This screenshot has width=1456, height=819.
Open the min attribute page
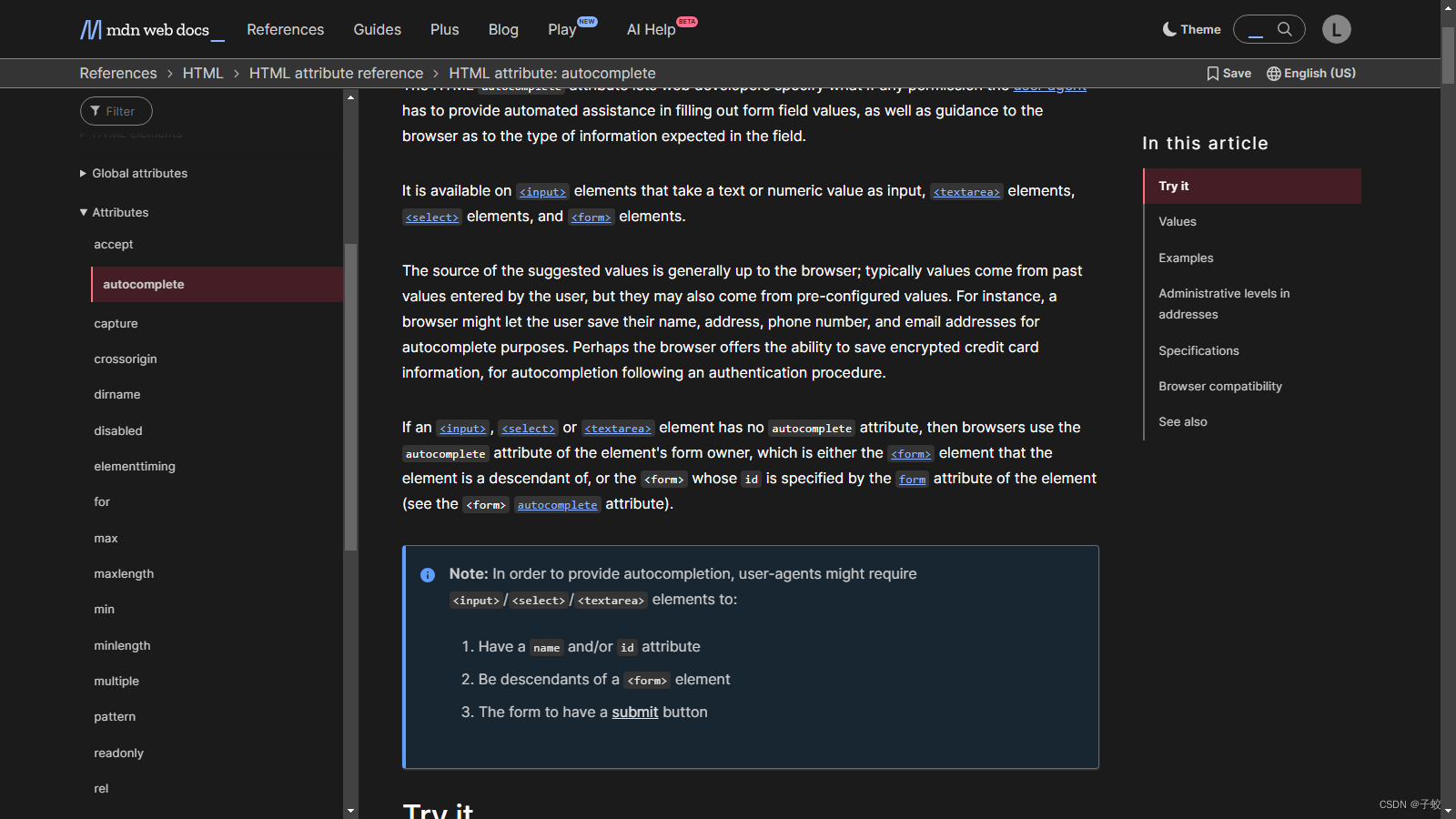(105, 609)
